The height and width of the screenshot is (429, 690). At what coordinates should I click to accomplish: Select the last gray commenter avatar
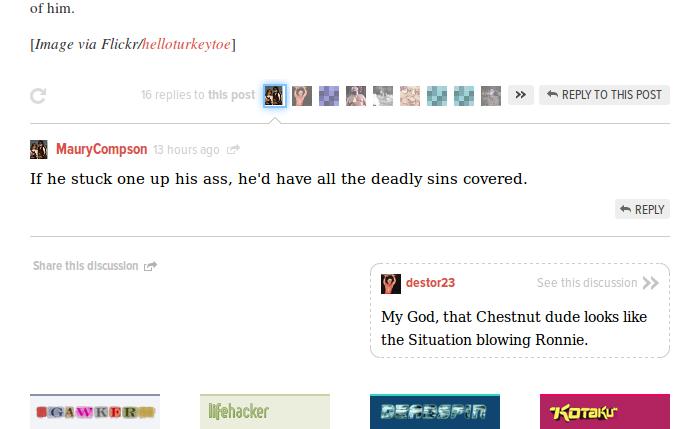[491, 96]
